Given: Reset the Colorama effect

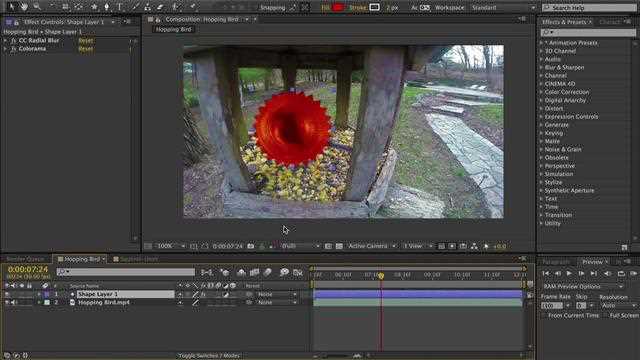Looking at the screenshot, I should pyautogui.click(x=85, y=49).
